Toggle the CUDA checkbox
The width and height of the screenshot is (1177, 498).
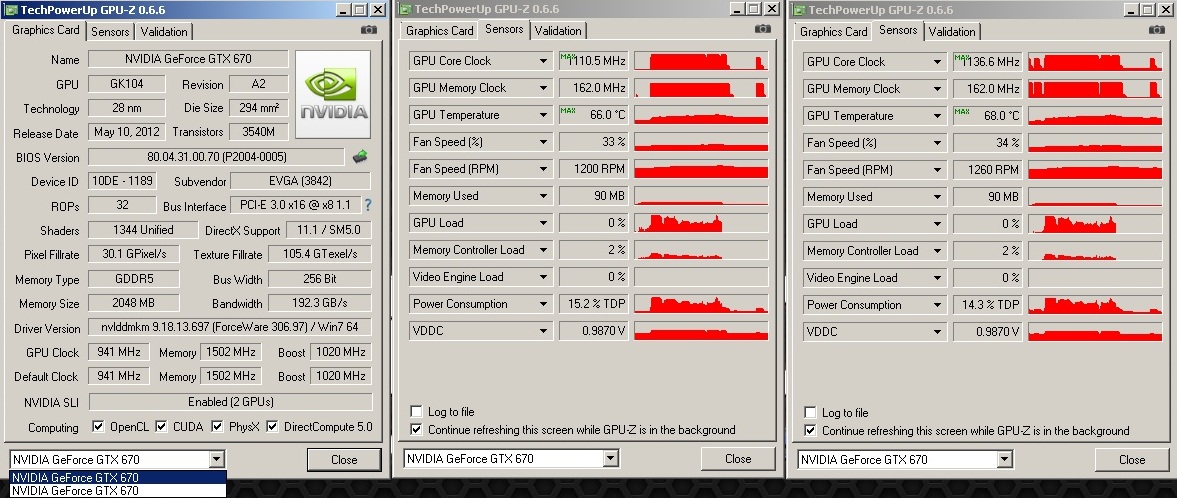click(x=161, y=427)
